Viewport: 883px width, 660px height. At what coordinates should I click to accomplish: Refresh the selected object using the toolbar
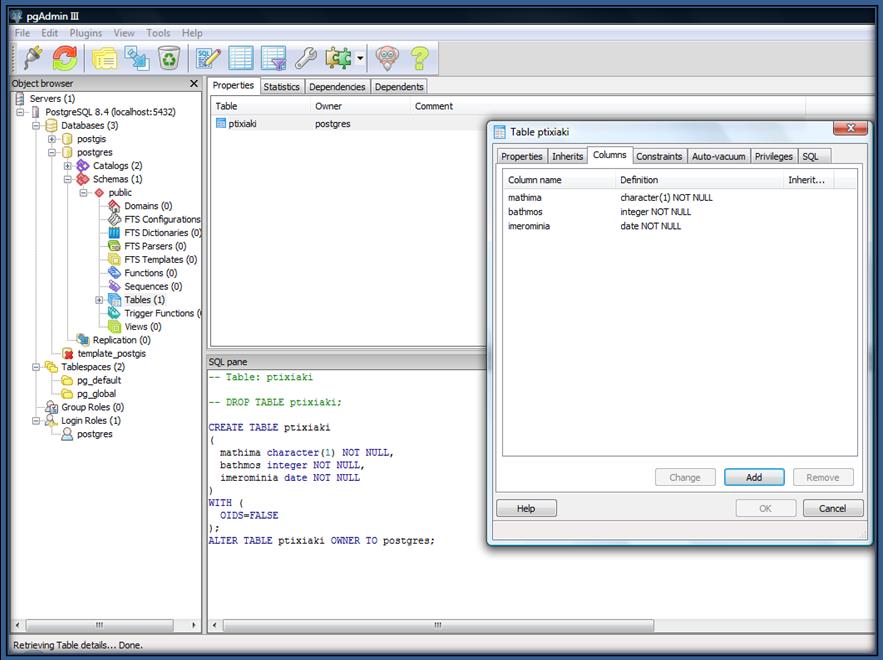pos(65,58)
